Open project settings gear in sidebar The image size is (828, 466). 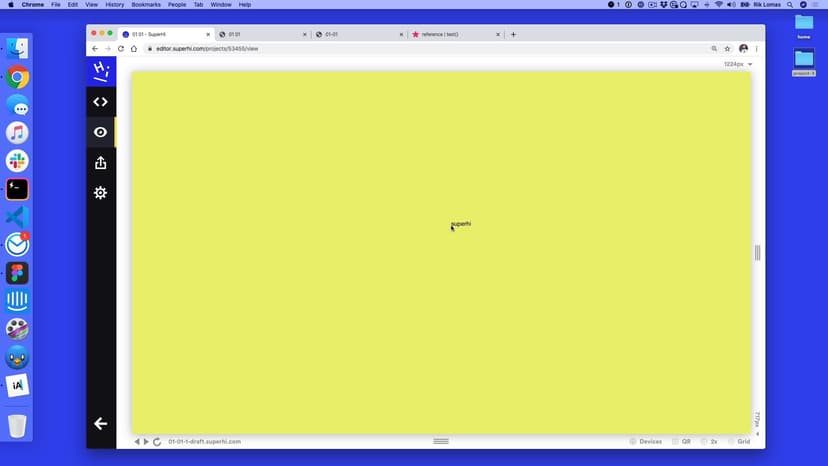click(x=100, y=192)
